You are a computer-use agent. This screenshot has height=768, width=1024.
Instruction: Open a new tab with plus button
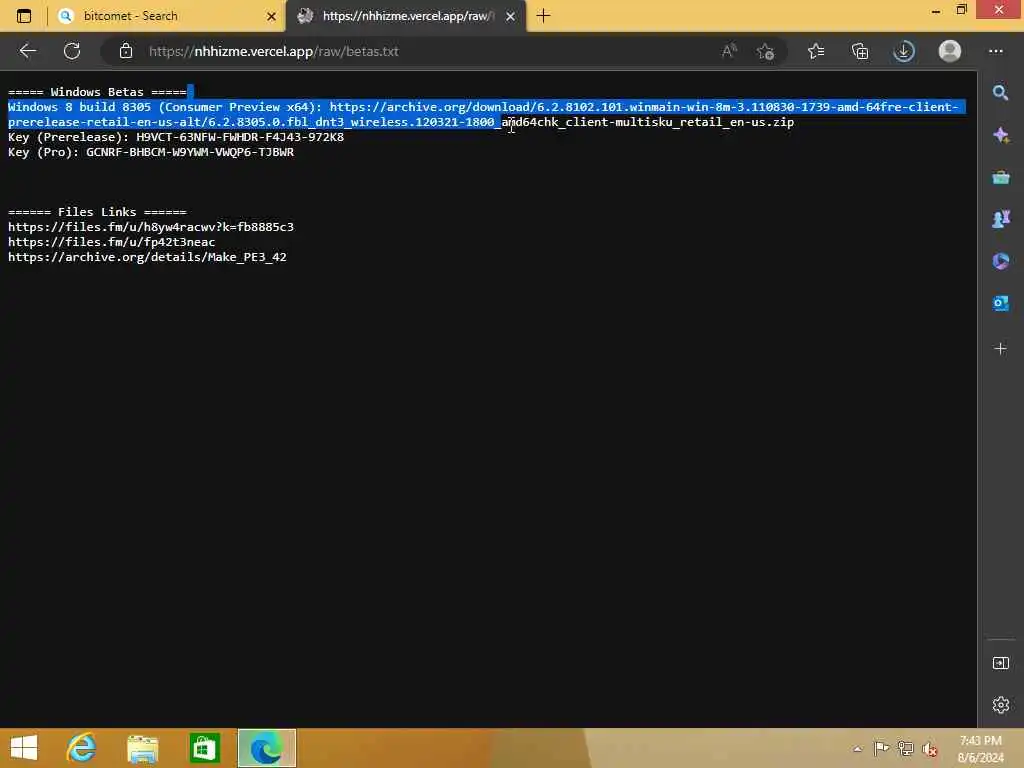pyautogui.click(x=543, y=16)
